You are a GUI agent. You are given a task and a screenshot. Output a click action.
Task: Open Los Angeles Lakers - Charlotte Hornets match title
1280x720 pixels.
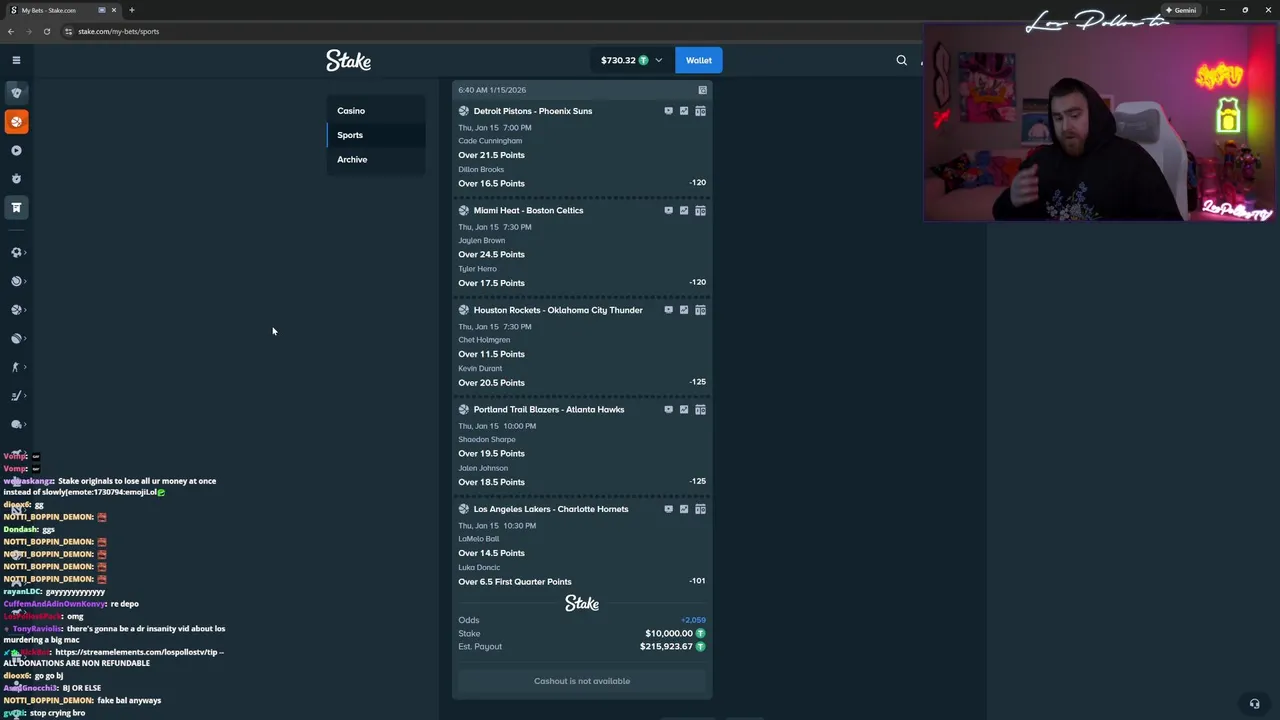click(x=551, y=509)
